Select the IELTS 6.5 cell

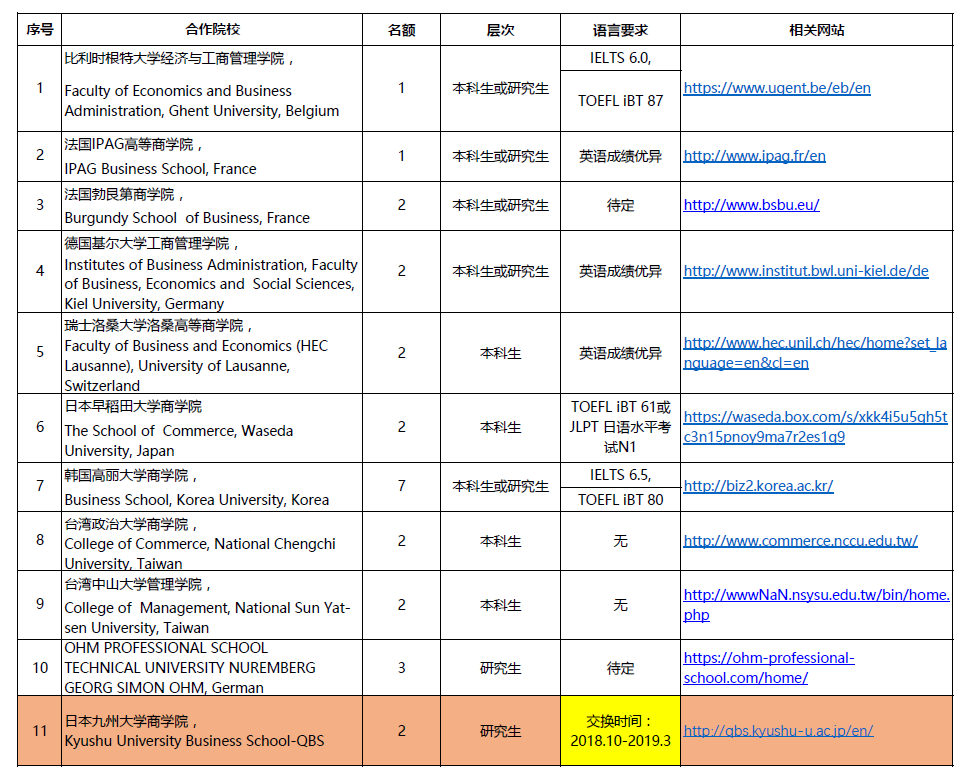tap(620, 475)
